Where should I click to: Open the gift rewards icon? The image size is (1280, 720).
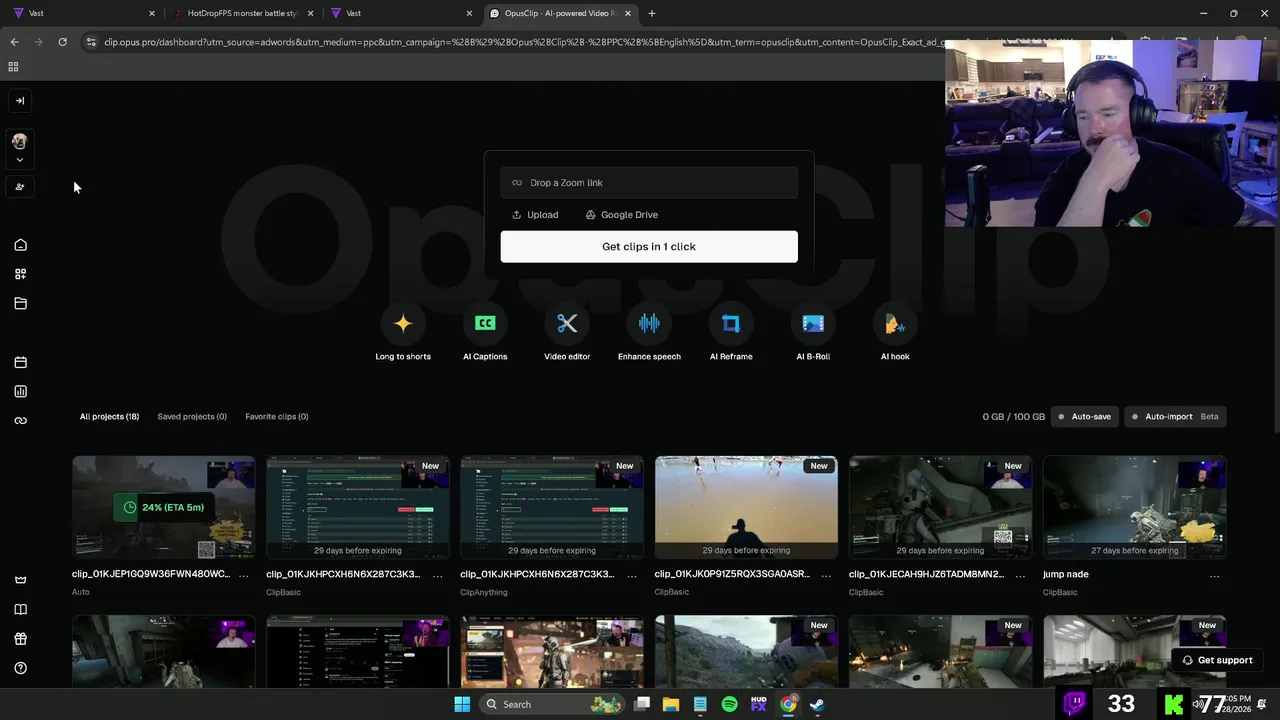pyautogui.click(x=20, y=639)
